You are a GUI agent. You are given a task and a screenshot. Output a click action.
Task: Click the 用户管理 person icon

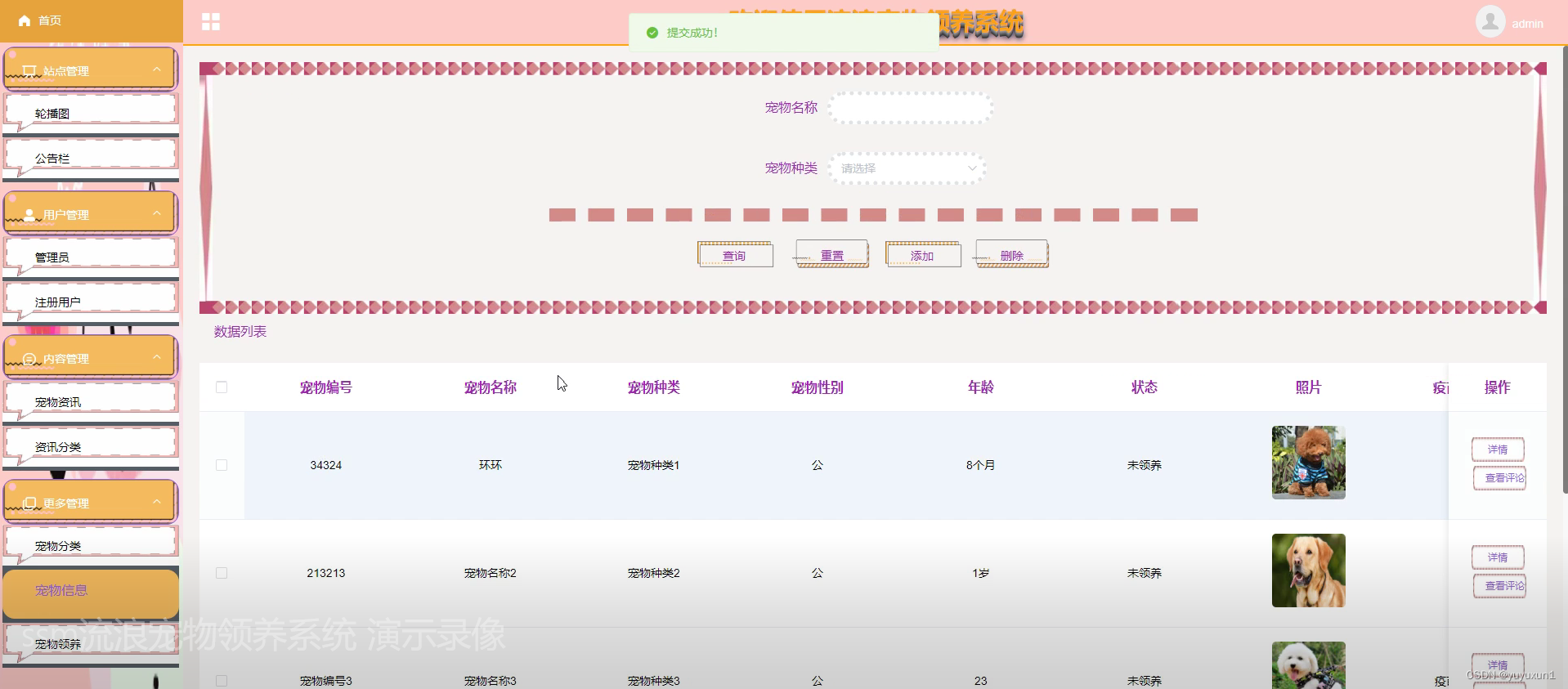coord(29,215)
